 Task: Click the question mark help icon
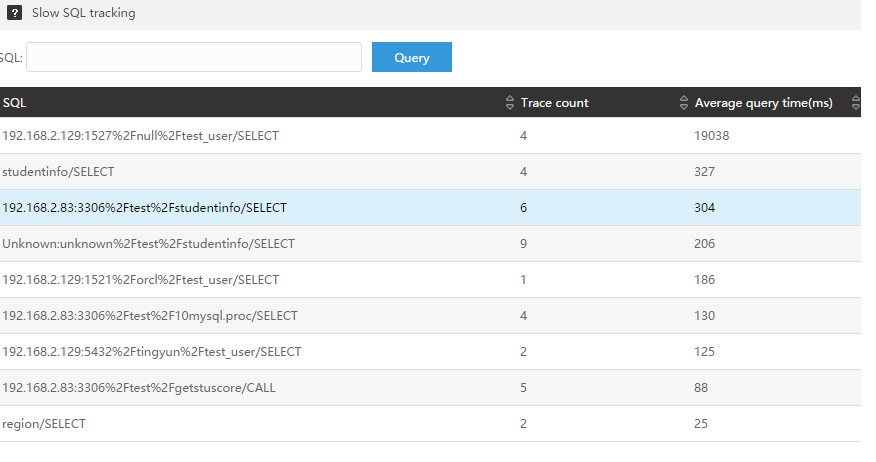pyautogui.click(x=15, y=14)
